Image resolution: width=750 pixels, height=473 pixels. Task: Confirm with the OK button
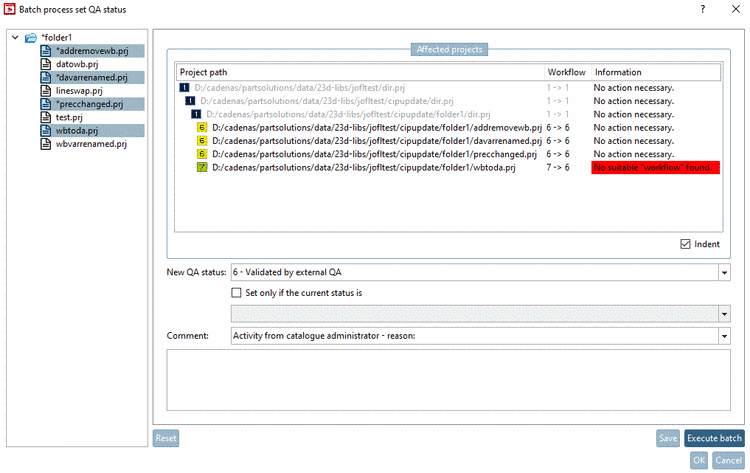point(699,460)
